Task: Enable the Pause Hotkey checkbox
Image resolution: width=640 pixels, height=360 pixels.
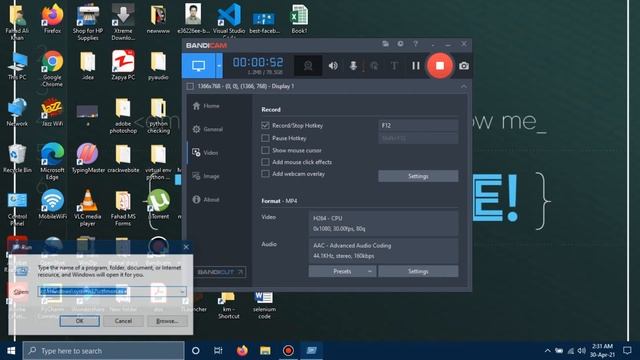Action: click(x=265, y=138)
